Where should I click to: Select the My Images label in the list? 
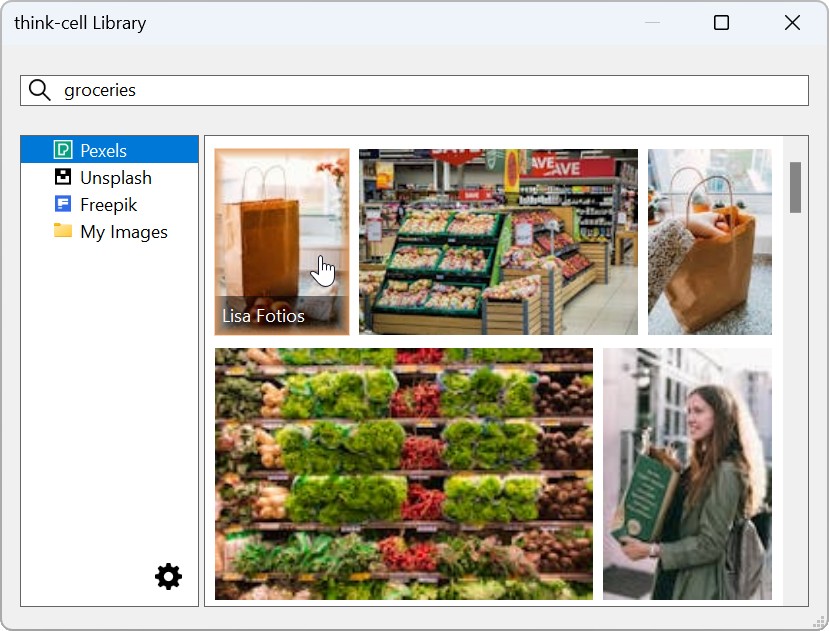(124, 232)
